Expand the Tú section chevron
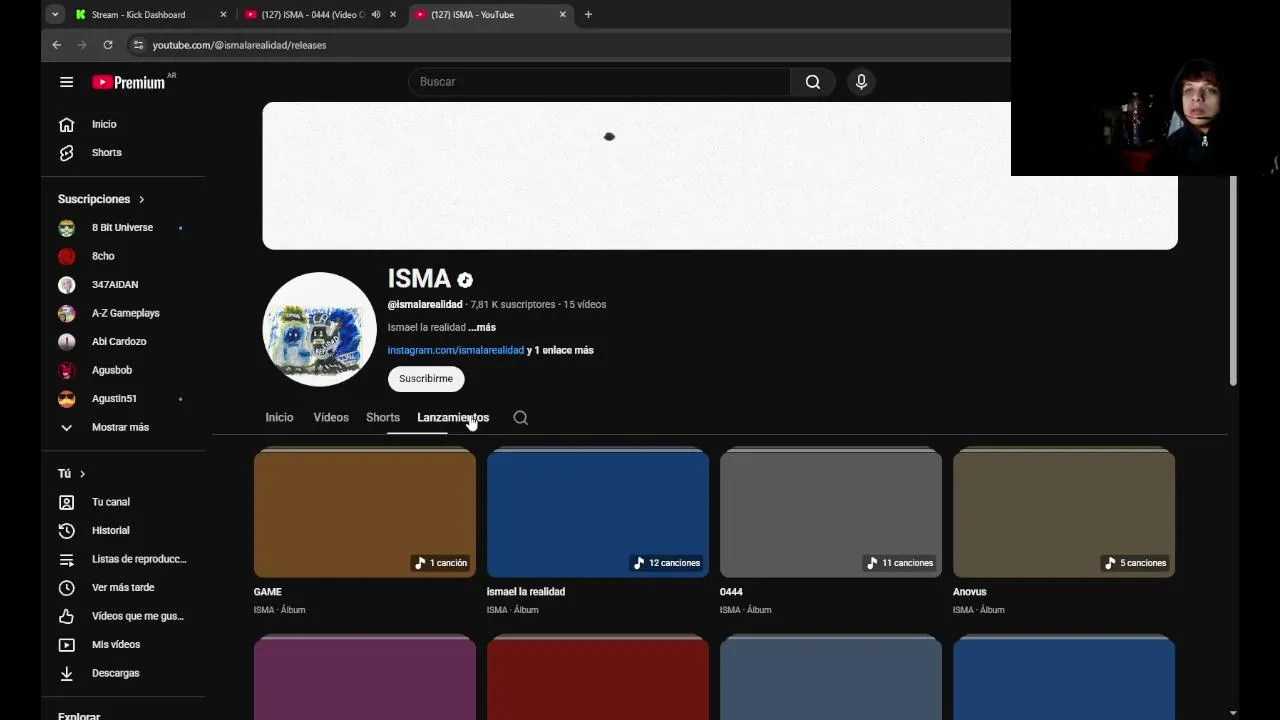This screenshot has height=720, width=1280. 82,474
